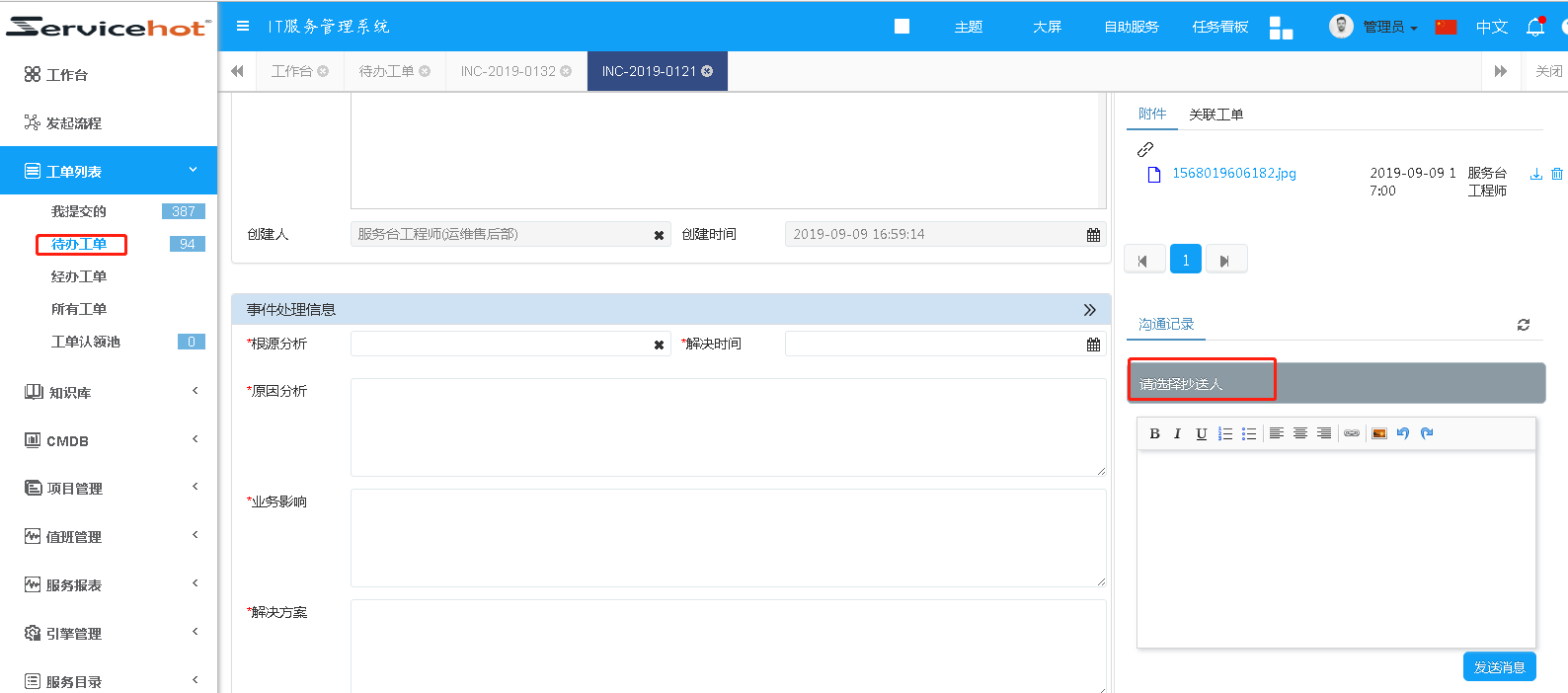Switch to the 关联工单 tab
The image size is (1568, 693).
[1215, 115]
